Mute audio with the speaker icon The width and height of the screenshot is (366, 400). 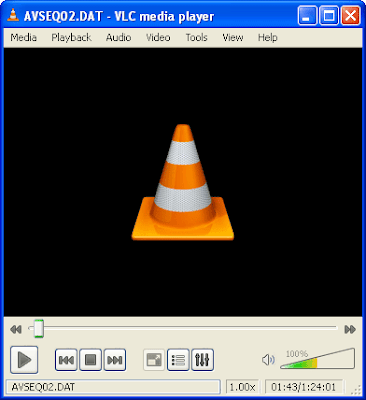point(268,360)
